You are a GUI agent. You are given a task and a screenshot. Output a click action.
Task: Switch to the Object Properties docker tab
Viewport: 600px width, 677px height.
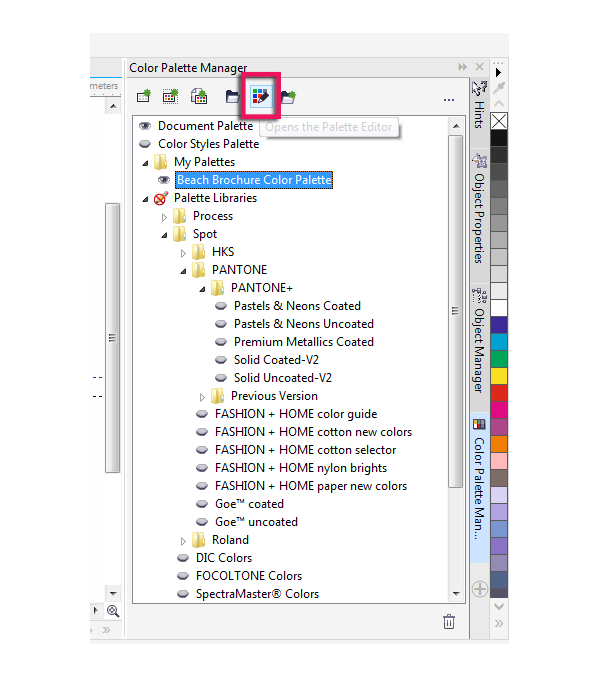point(479,218)
